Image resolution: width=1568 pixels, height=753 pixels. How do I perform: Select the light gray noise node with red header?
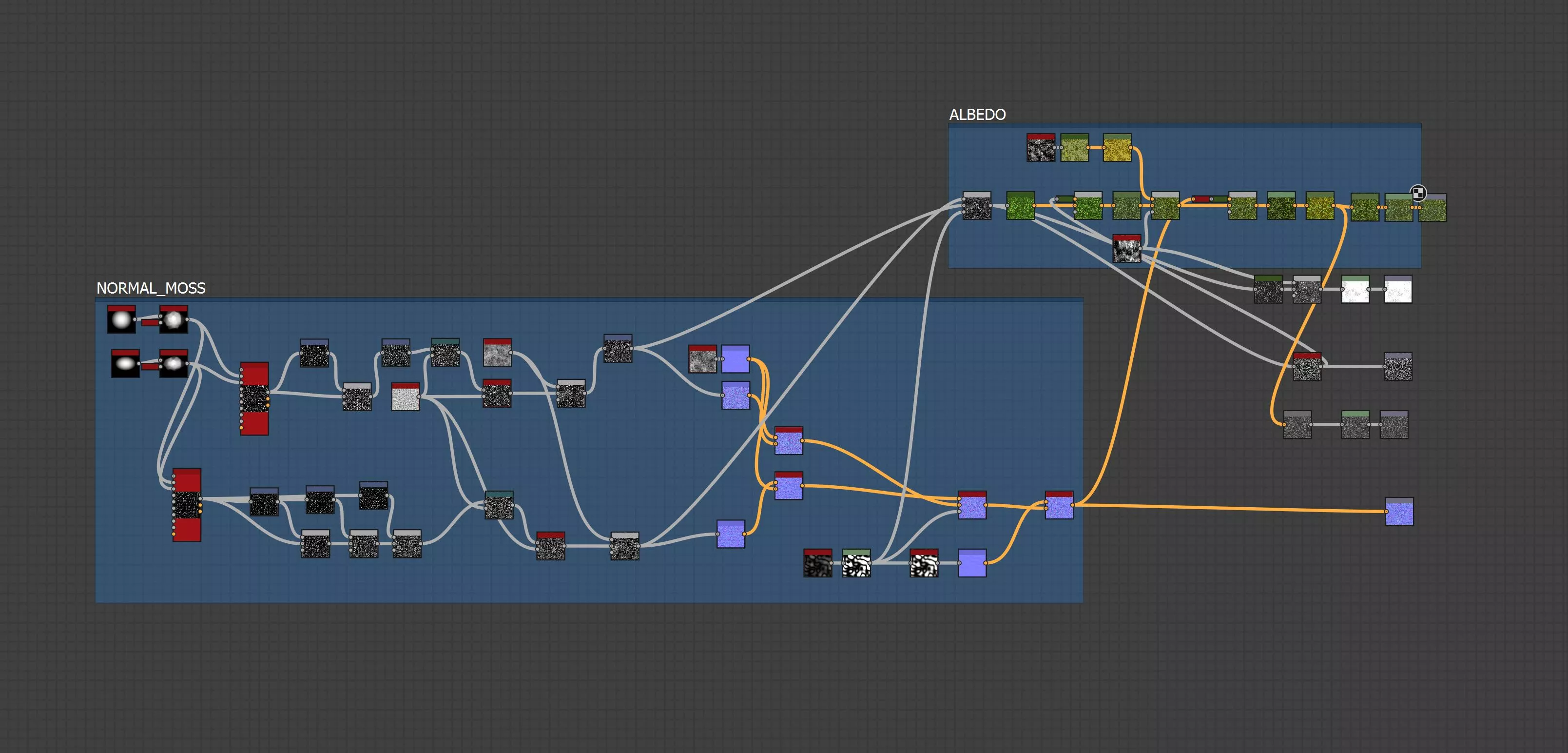pos(406,397)
